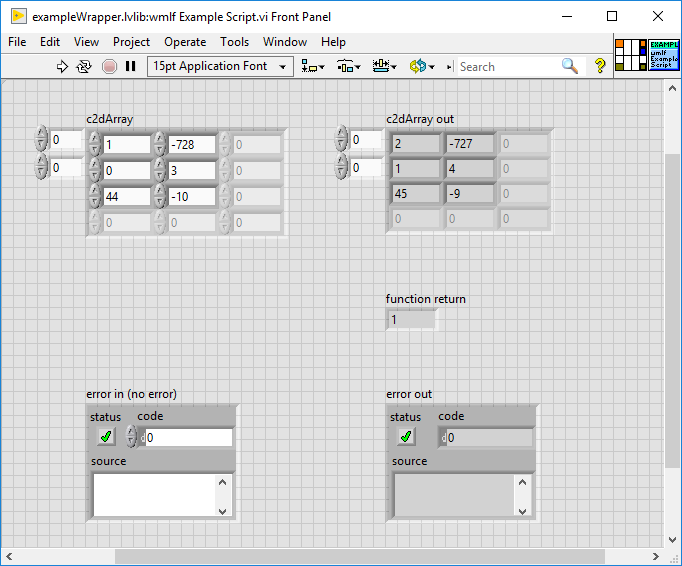
Task: Click the Abort Execution stop button
Action: [x=109, y=67]
